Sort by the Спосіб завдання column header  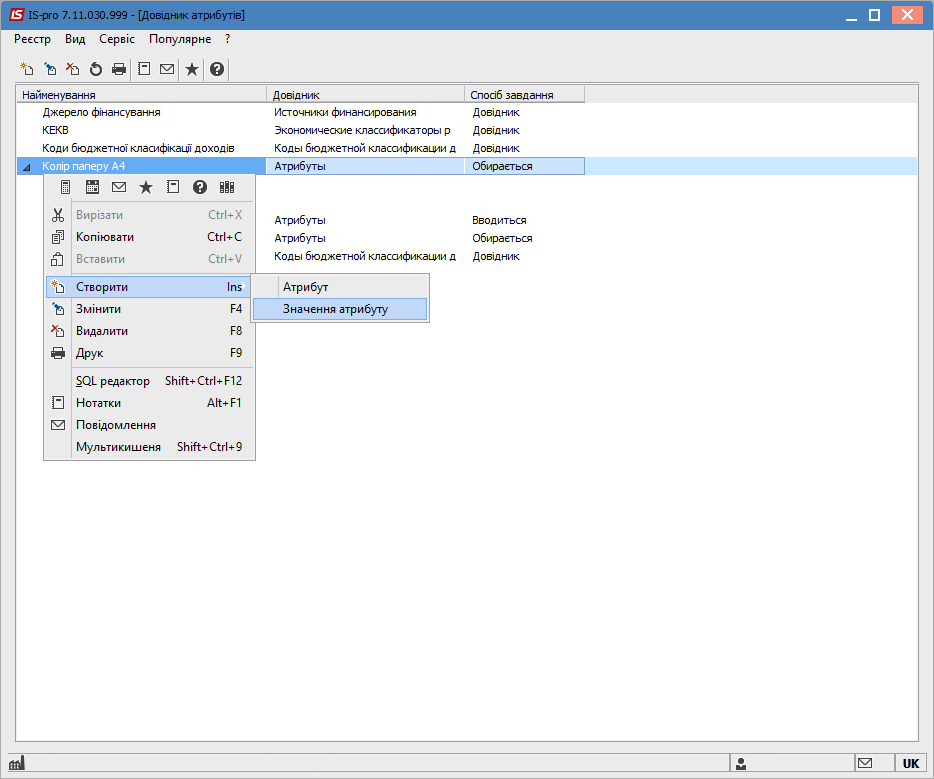point(524,95)
